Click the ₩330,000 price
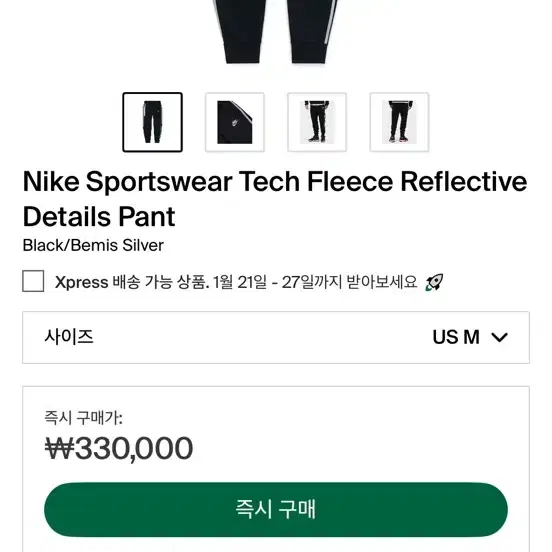552x552 pixels. (x=119, y=448)
